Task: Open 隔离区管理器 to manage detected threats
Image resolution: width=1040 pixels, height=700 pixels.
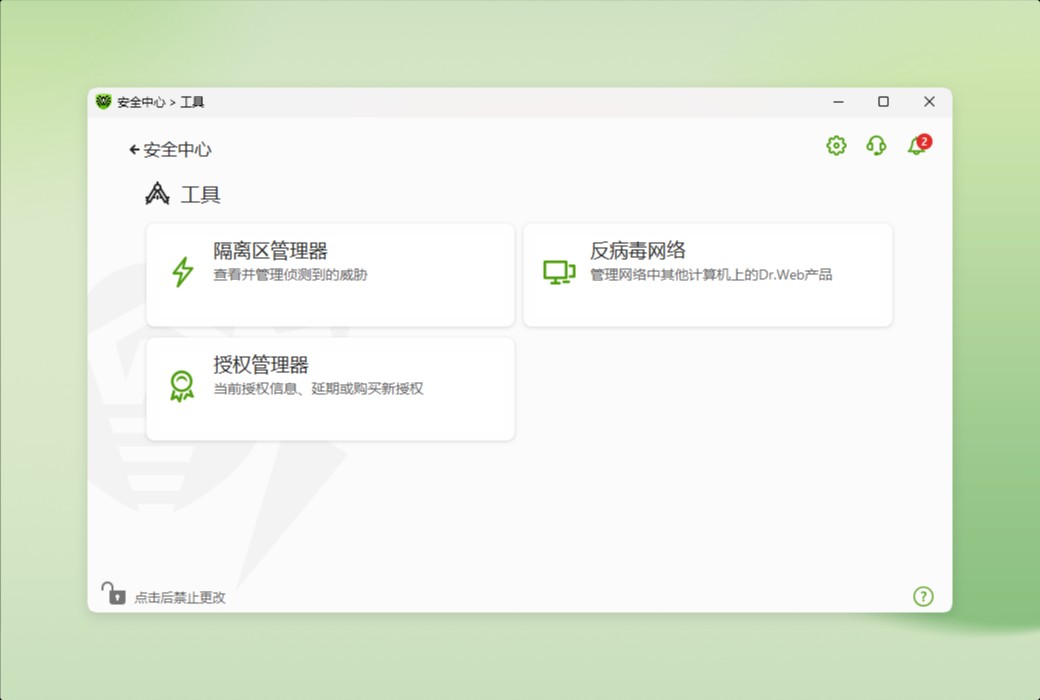Action: (330, 272)
